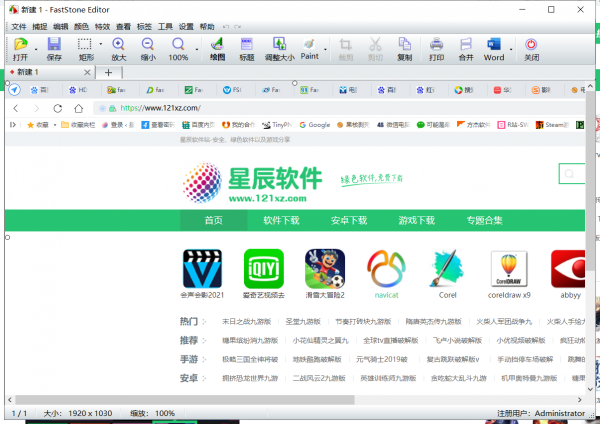This screenshot has width=600, height=424.
Task: Click the site search box in capture
Action: 572,174
